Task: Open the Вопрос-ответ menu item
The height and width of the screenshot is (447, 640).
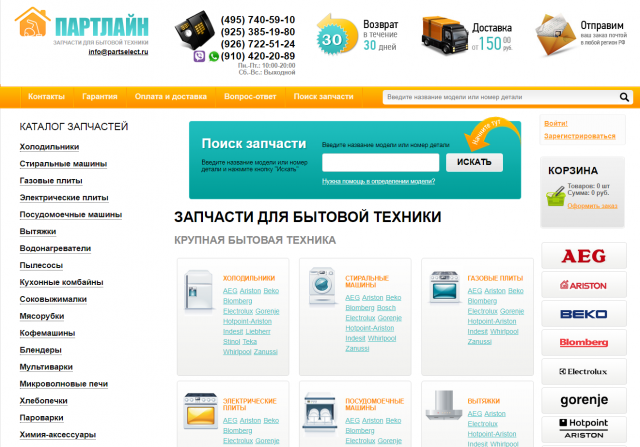Action: pos(250,97)
